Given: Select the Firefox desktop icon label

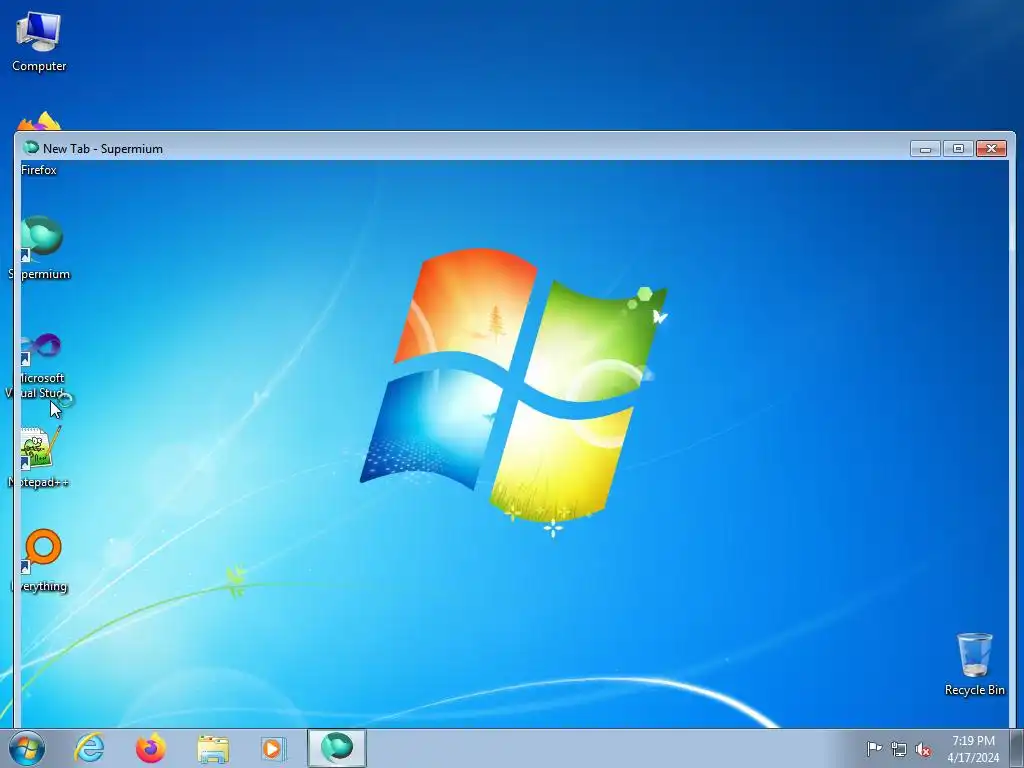Looking at the screenshot, I should click(x=39, y=170).
